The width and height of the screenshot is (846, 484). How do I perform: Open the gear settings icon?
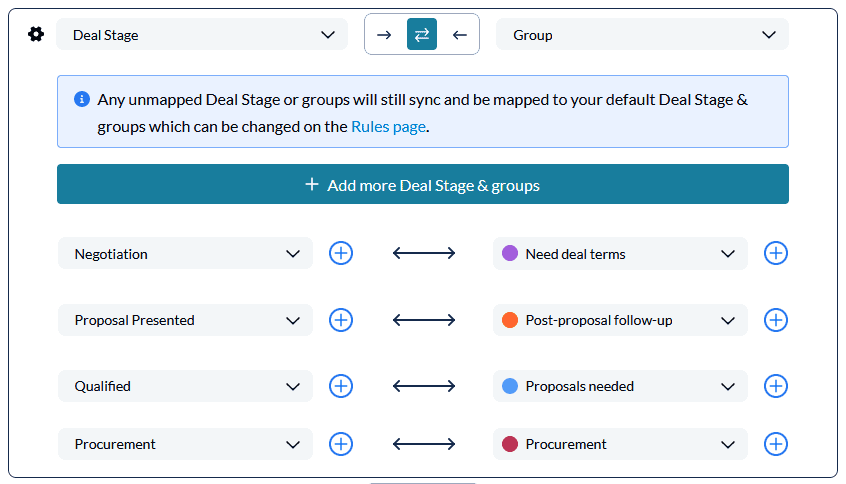[36, 35]
